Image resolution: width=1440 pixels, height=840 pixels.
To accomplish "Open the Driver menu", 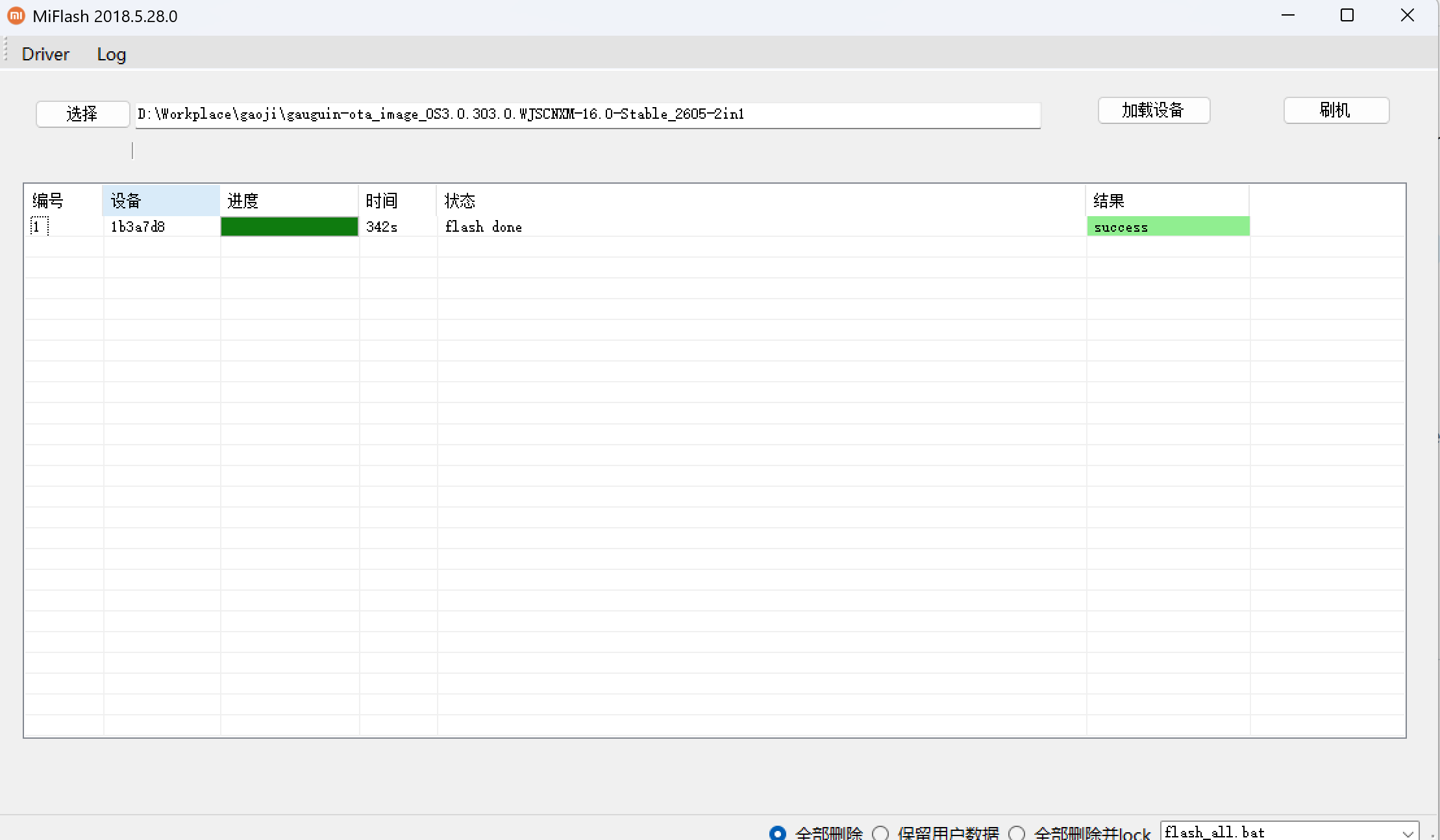I will click(45, 55).
